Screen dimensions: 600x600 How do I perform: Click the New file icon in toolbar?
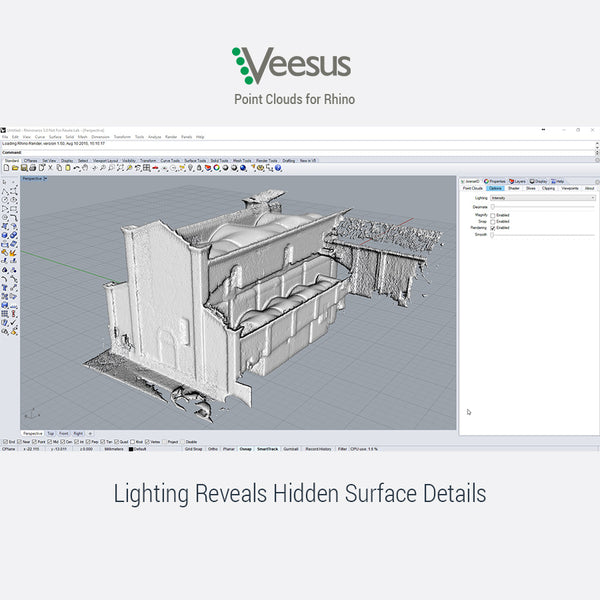[6, 168]
